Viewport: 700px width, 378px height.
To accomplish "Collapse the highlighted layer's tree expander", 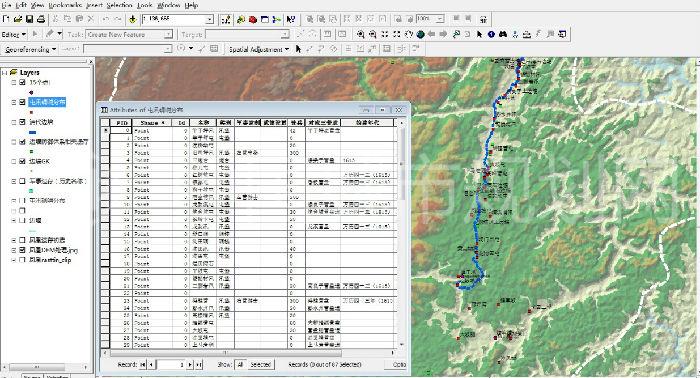I will (x=14, y=102).
